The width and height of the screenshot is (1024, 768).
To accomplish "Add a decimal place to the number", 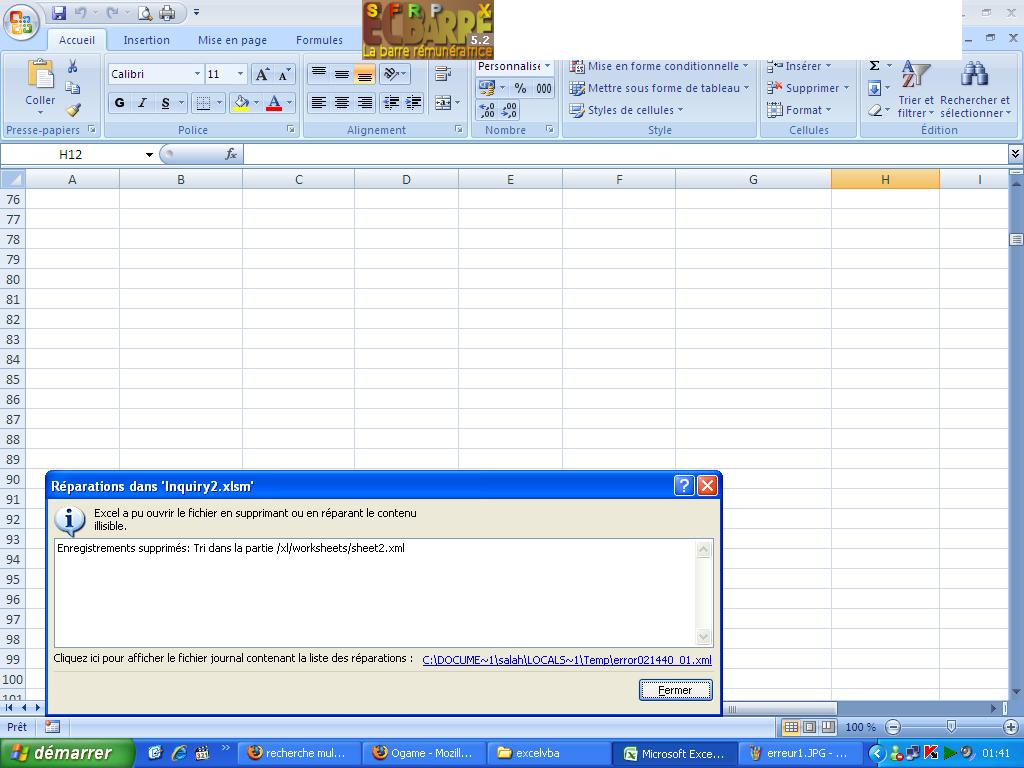I will [487, 110].
